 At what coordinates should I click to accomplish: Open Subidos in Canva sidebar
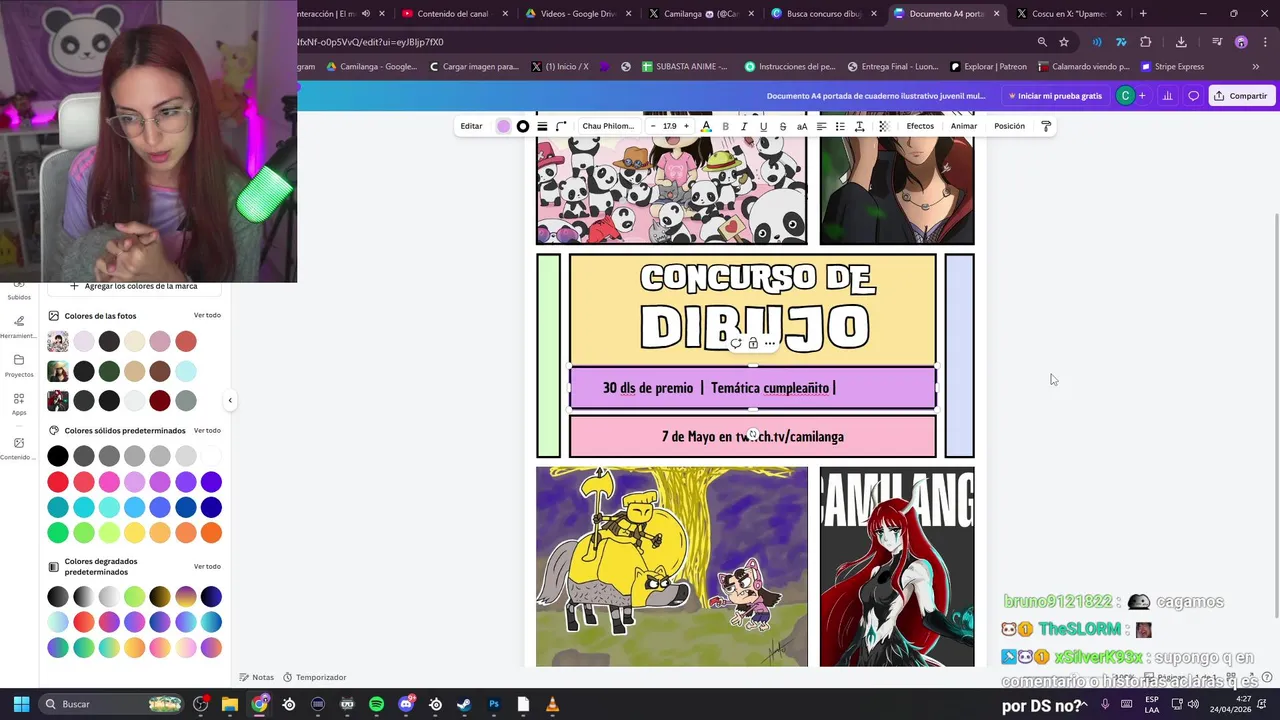tap(19, 292)
